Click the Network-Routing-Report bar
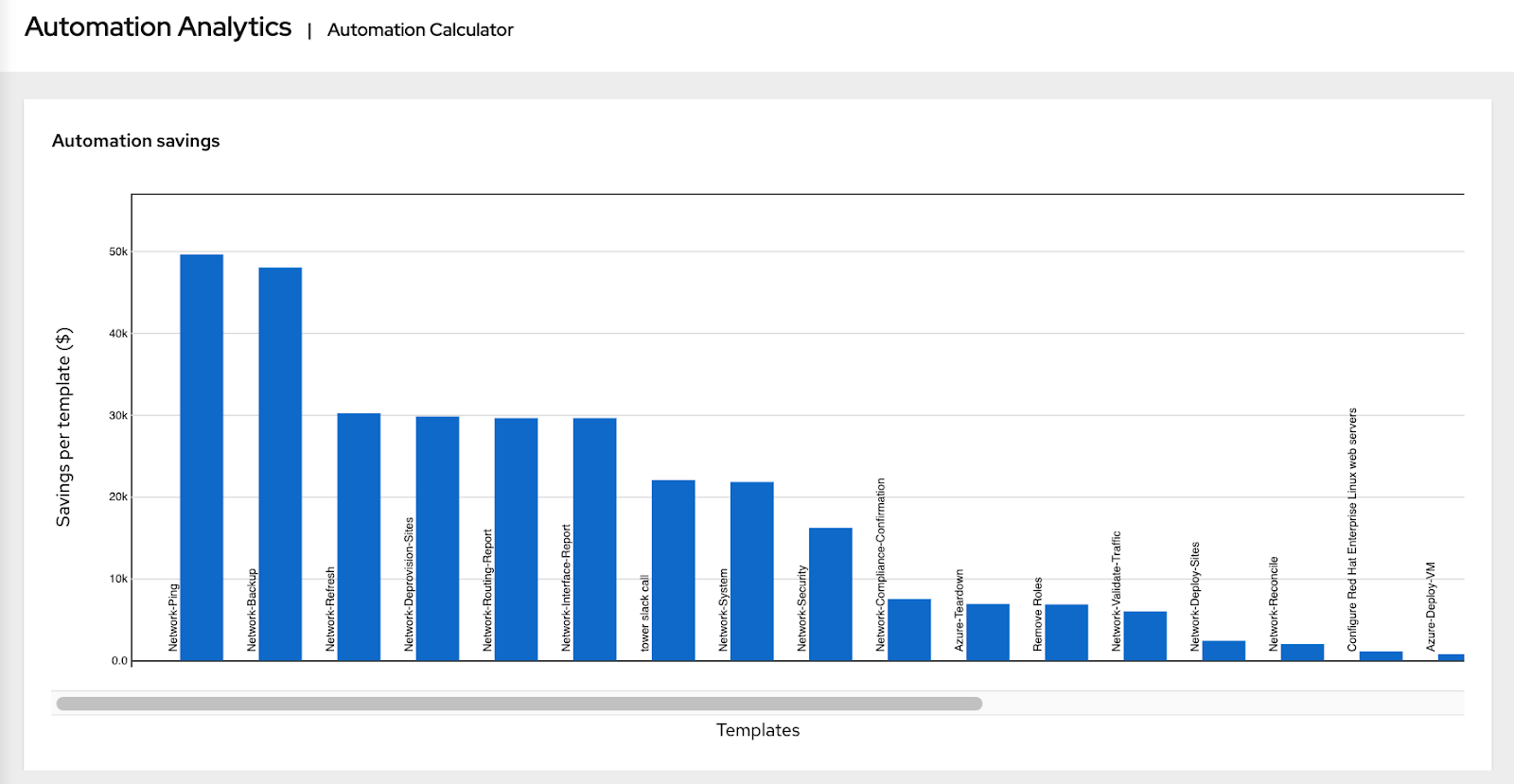1514x784 pixels. [x=516, y=540]
